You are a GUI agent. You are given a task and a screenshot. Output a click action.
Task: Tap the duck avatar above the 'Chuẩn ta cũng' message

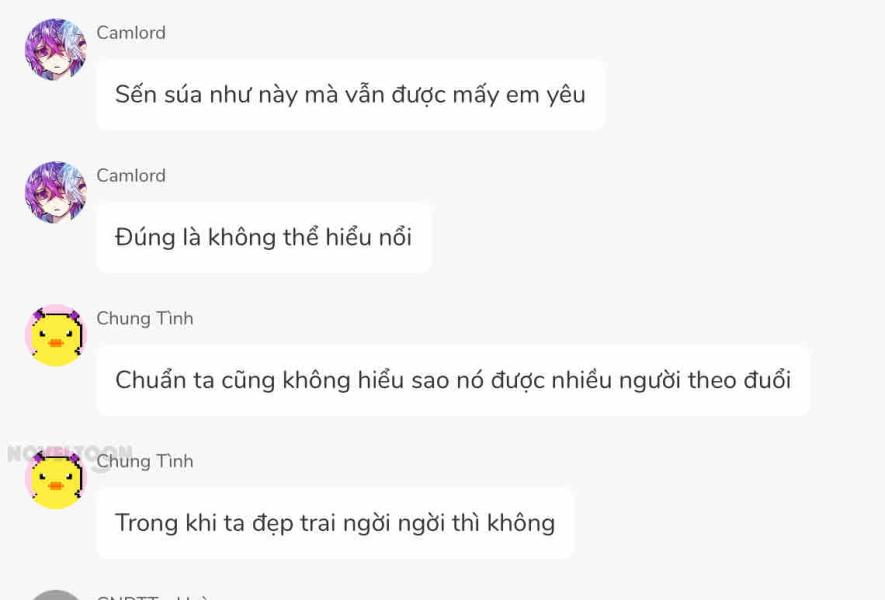click(56, 336)
